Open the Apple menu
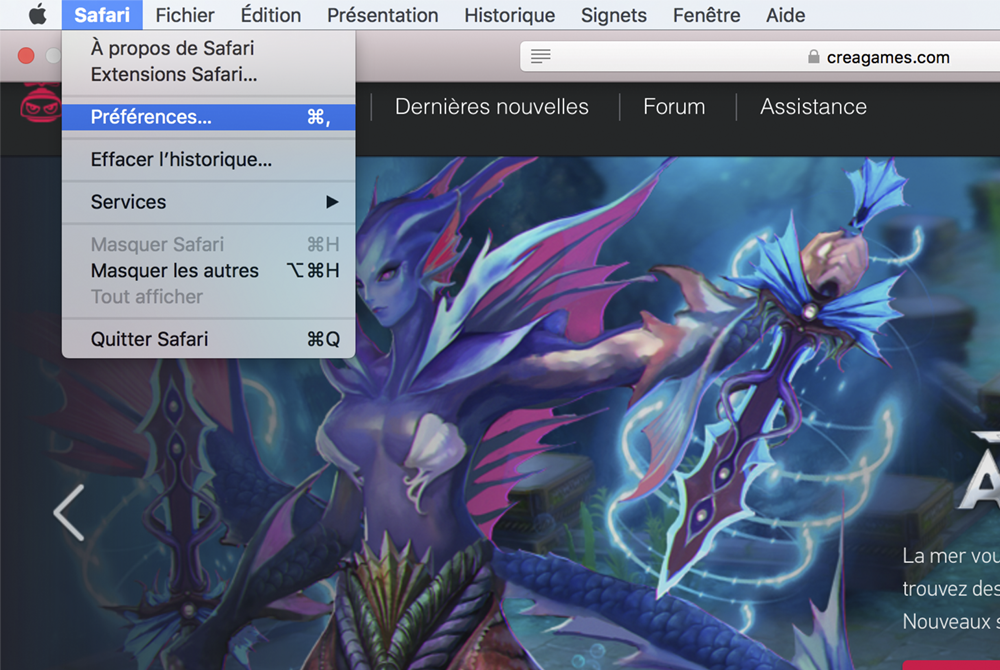1000x670 pixels. coord(37,15)
